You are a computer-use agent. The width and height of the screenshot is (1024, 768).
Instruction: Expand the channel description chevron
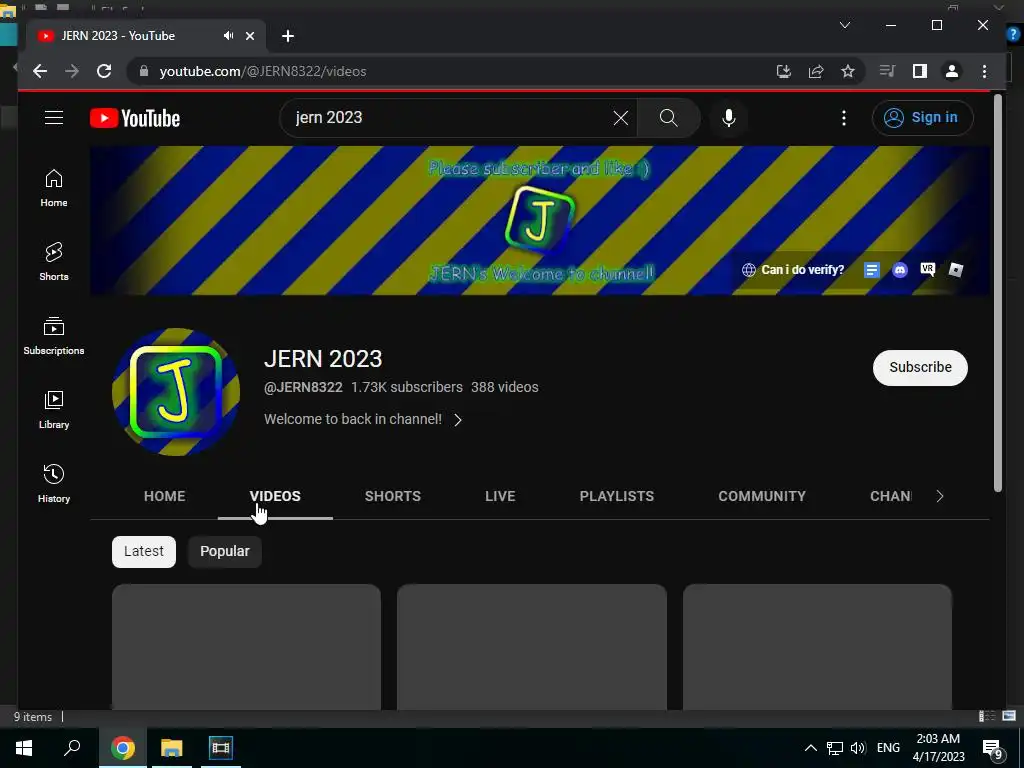click(x=458, y=419)
